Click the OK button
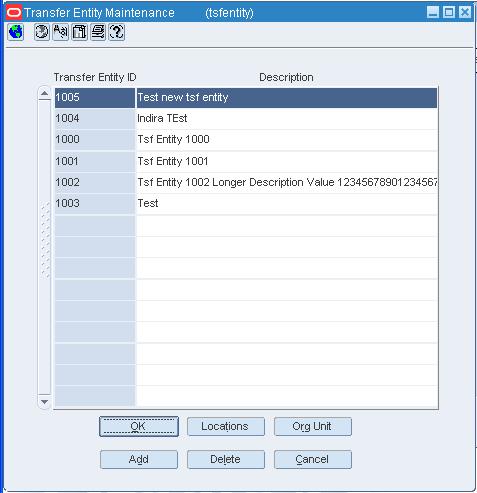Viewport: 477px width, 493px height. [x=139, y=426]
